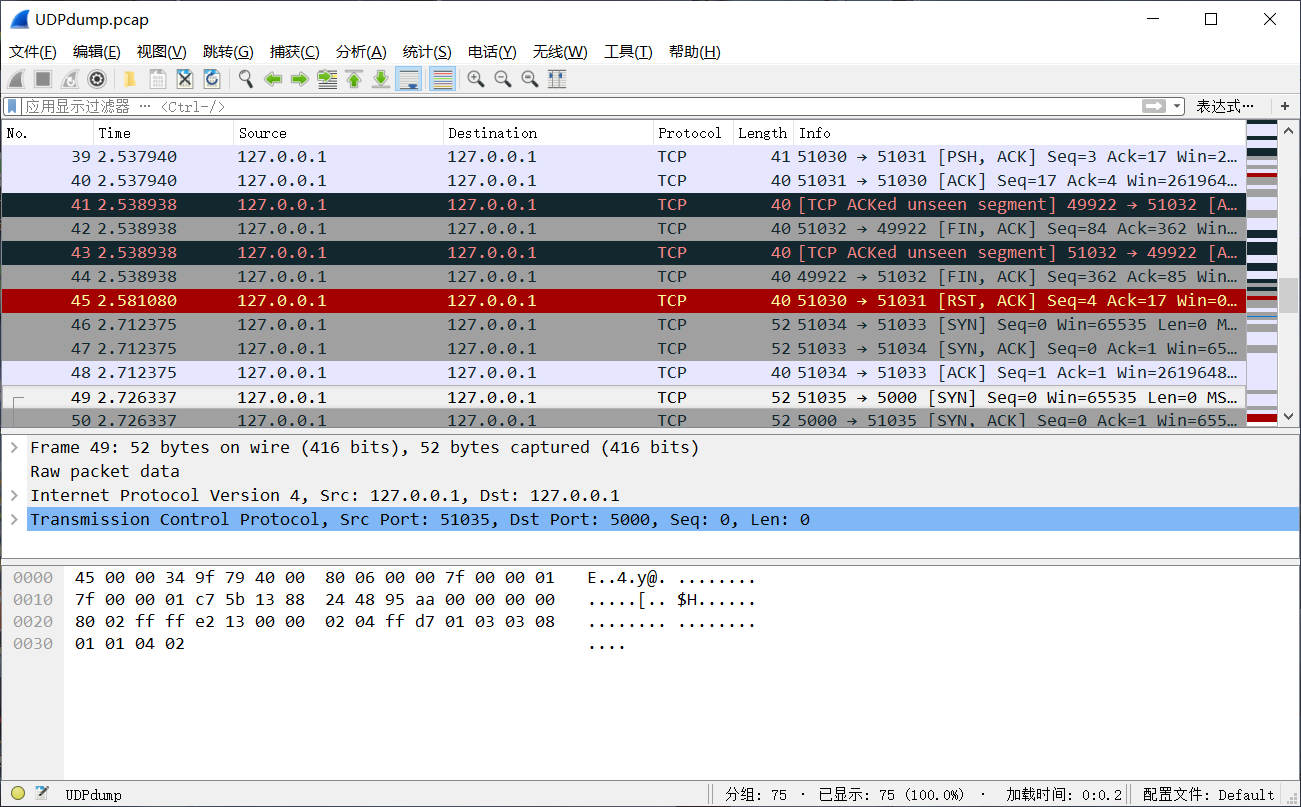Click the Info column header
The height and width of the screenshot is (807, 1301).
click(x=1020, y=133)
